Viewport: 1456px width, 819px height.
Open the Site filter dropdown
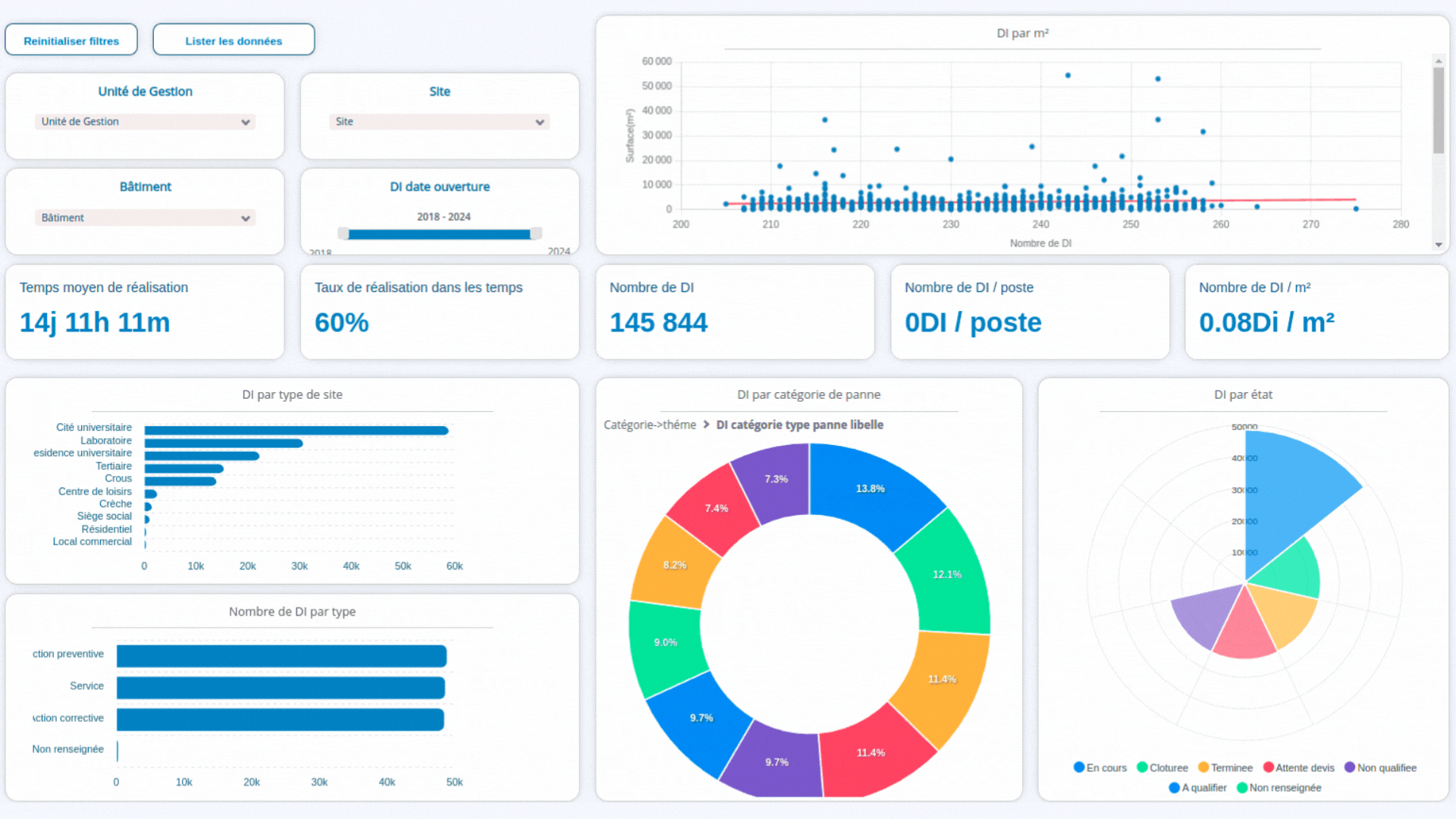click(439, 121)
